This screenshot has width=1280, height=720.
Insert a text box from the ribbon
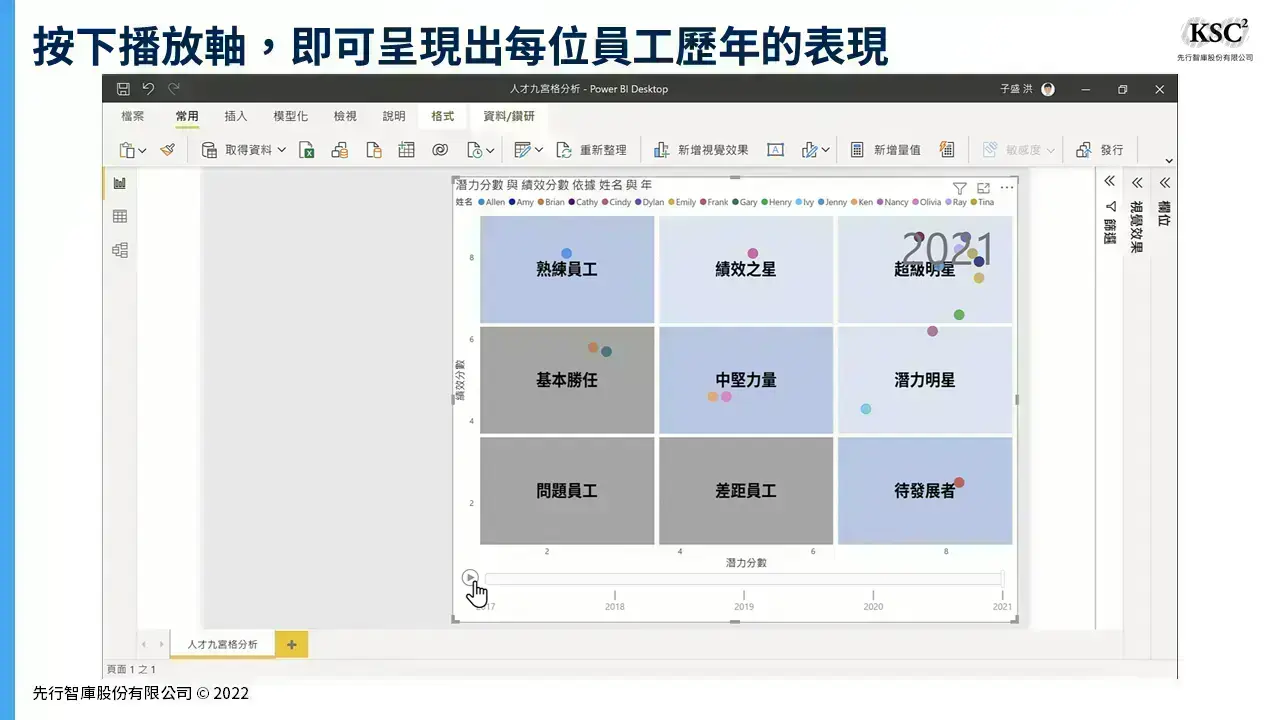[775, 150]
